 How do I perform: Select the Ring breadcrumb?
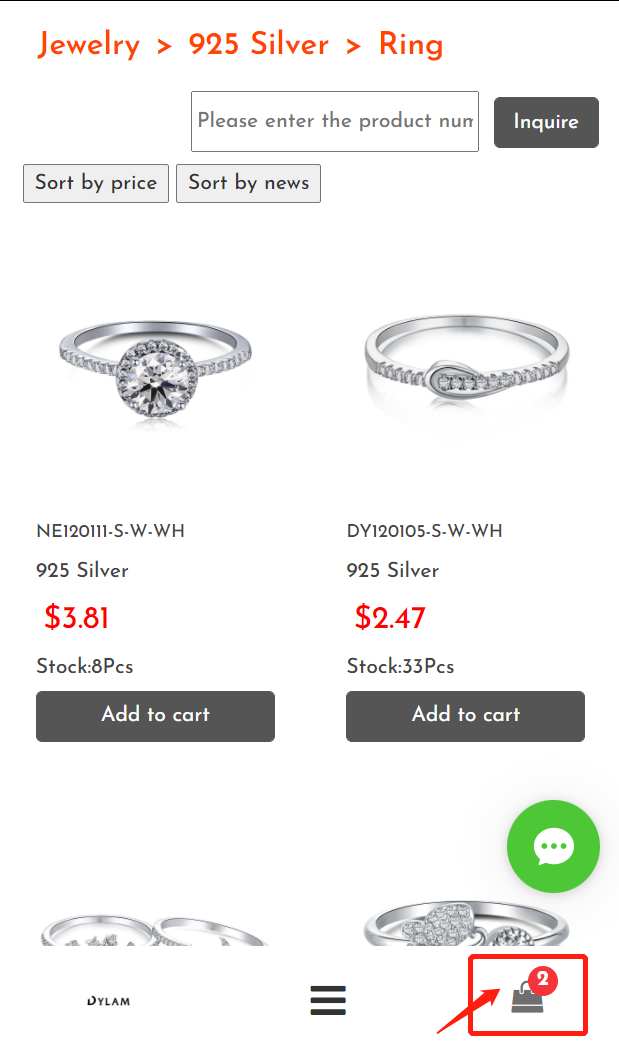[x=411, y=45]
